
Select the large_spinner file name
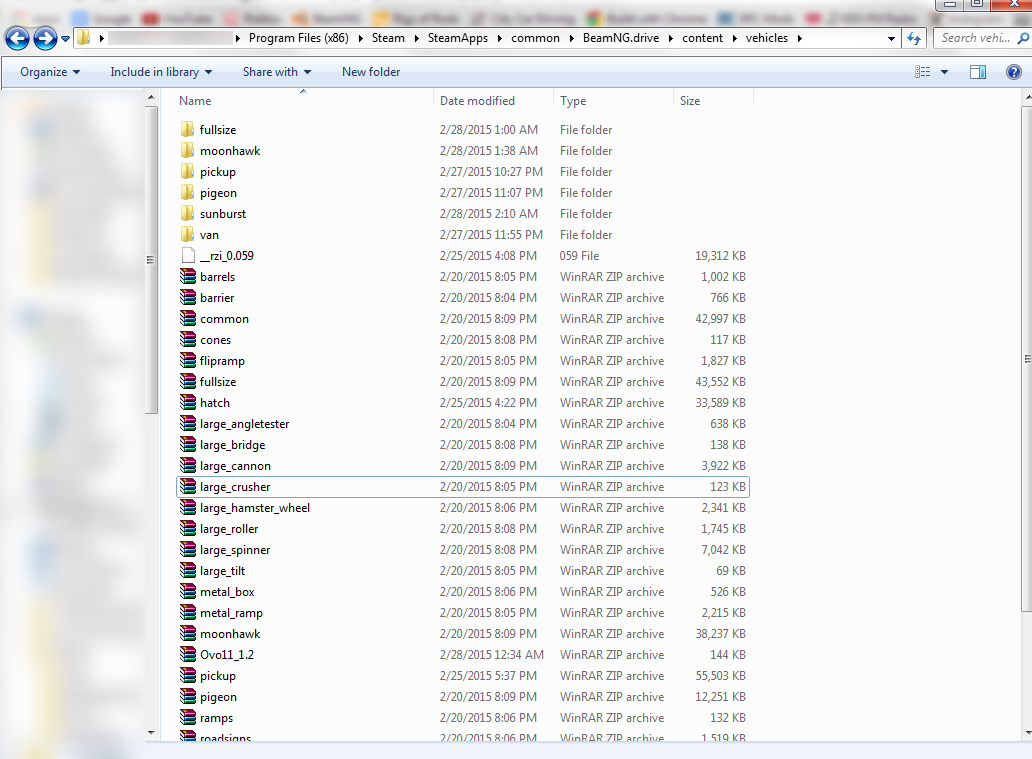[x=235, y=550]
